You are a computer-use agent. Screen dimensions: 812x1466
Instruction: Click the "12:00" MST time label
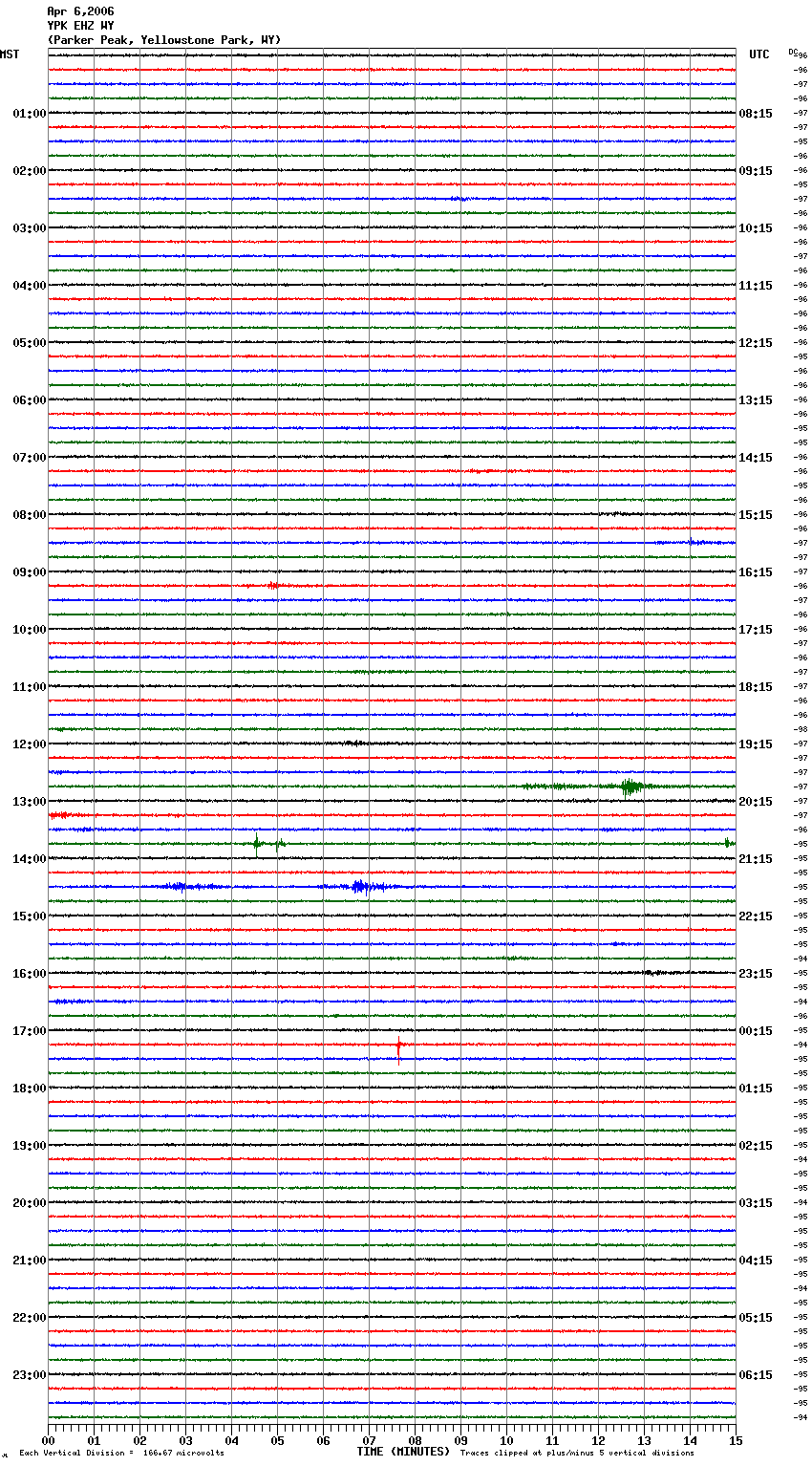click(x=30, y=744)
